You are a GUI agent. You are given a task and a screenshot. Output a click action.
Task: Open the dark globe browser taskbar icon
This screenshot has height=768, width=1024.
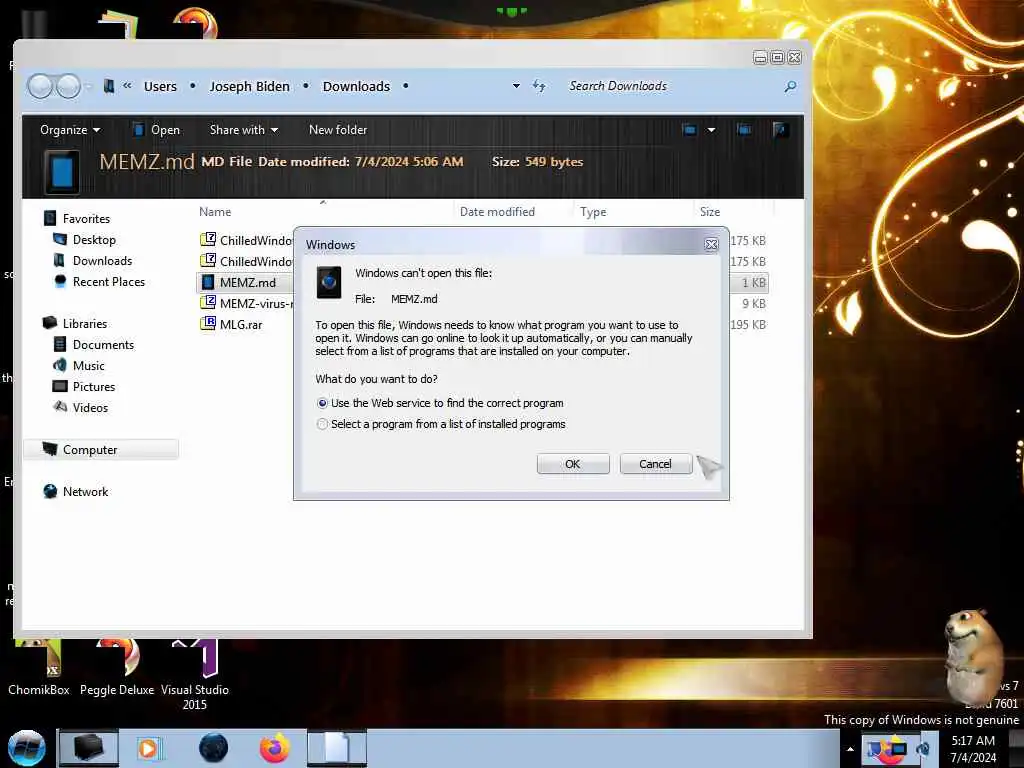[213, 748]
